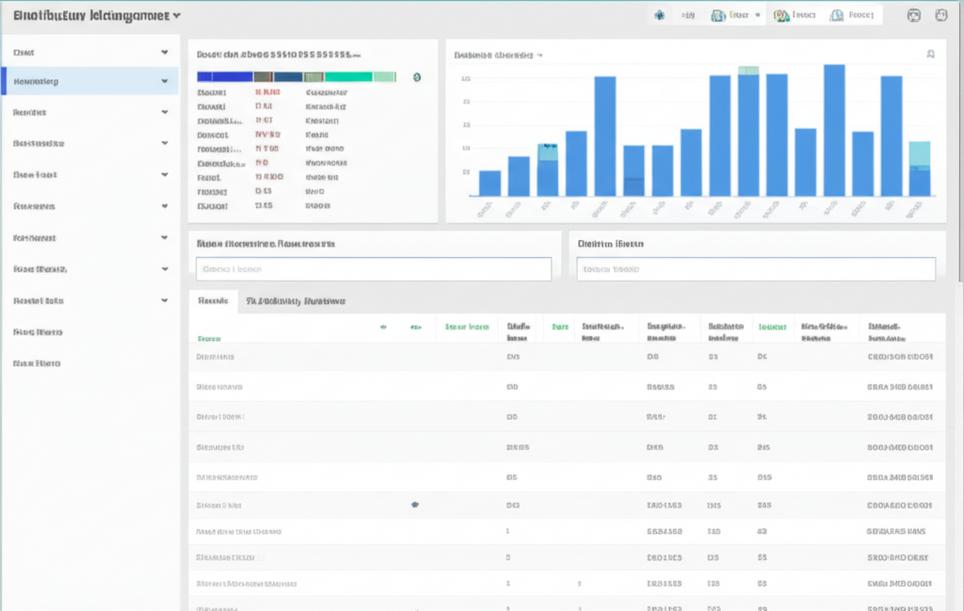Click the green first column header in the table
Screen dimensions: 964x611
click(x=209, y=339)
